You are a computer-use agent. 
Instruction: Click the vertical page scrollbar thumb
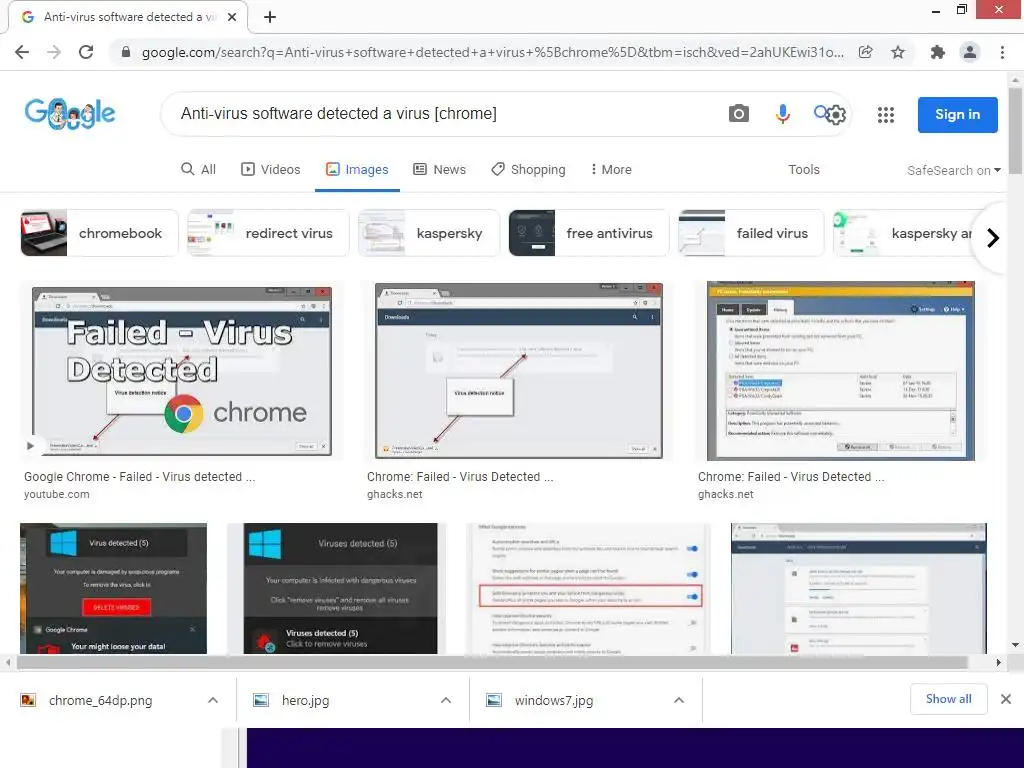tap(1016, 131)
